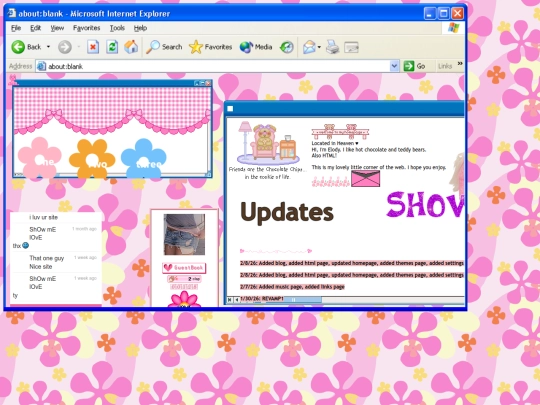Screen dimensions: 540x405
Task: Click the purple glitter SHOV text
Action: click(x=425, y=205)
